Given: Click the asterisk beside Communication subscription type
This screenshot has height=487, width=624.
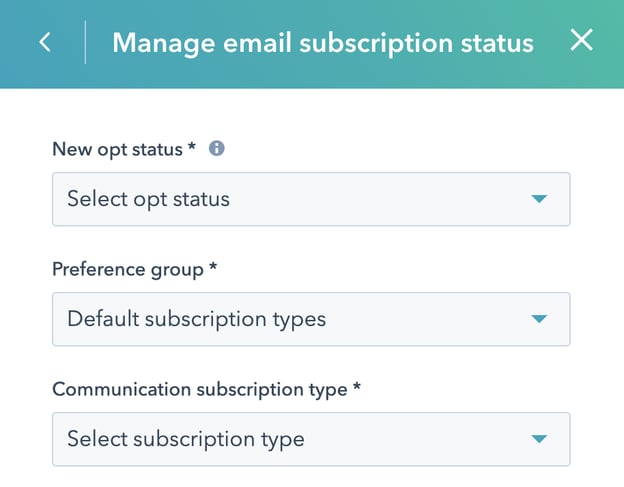Looking at the screenshot, I should tap(357, 388).
